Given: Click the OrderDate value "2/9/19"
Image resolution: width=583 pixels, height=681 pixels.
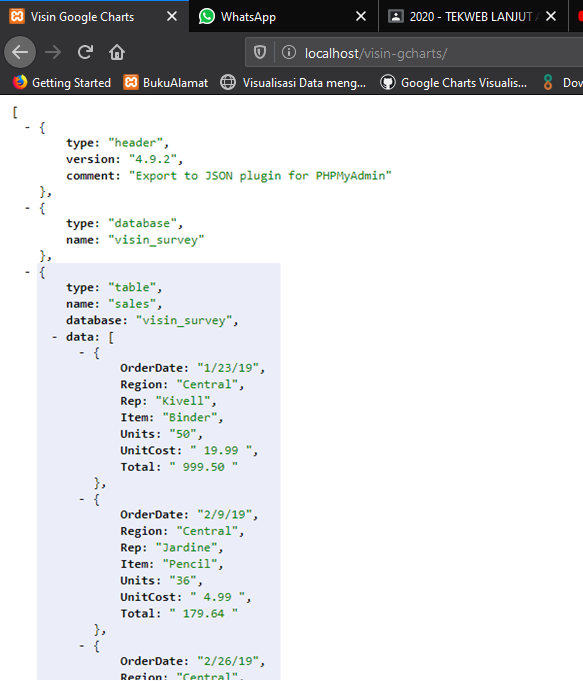Looking at the screenshot, I should 225,515.
